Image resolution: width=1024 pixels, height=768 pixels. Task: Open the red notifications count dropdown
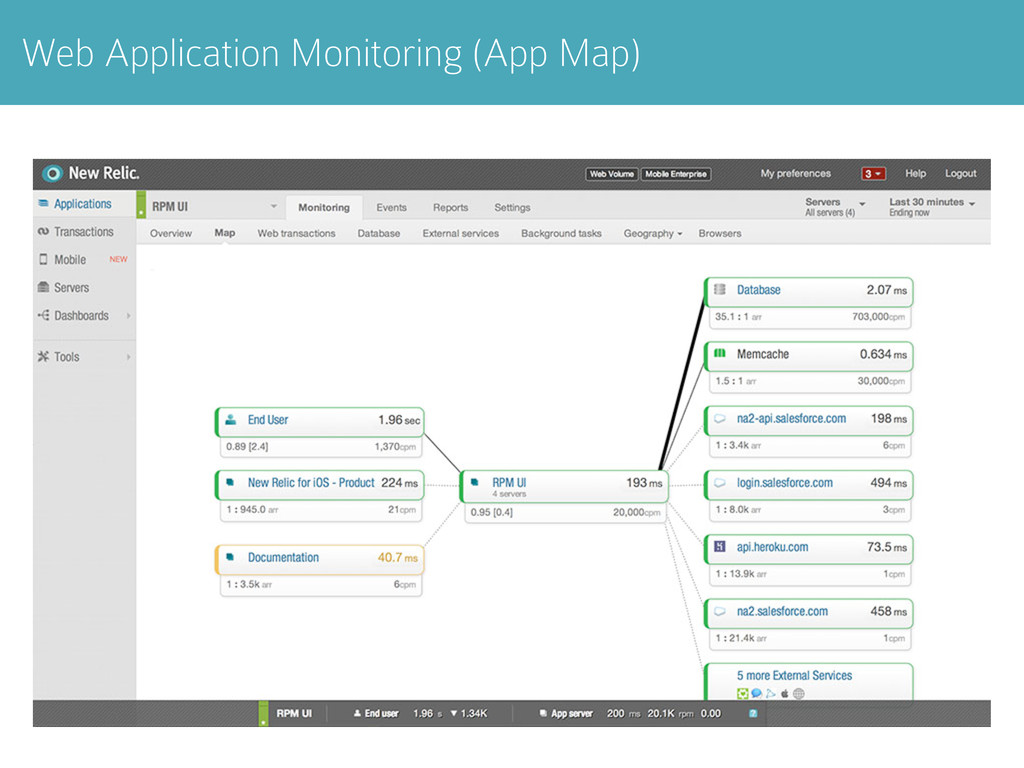[873, 174]
